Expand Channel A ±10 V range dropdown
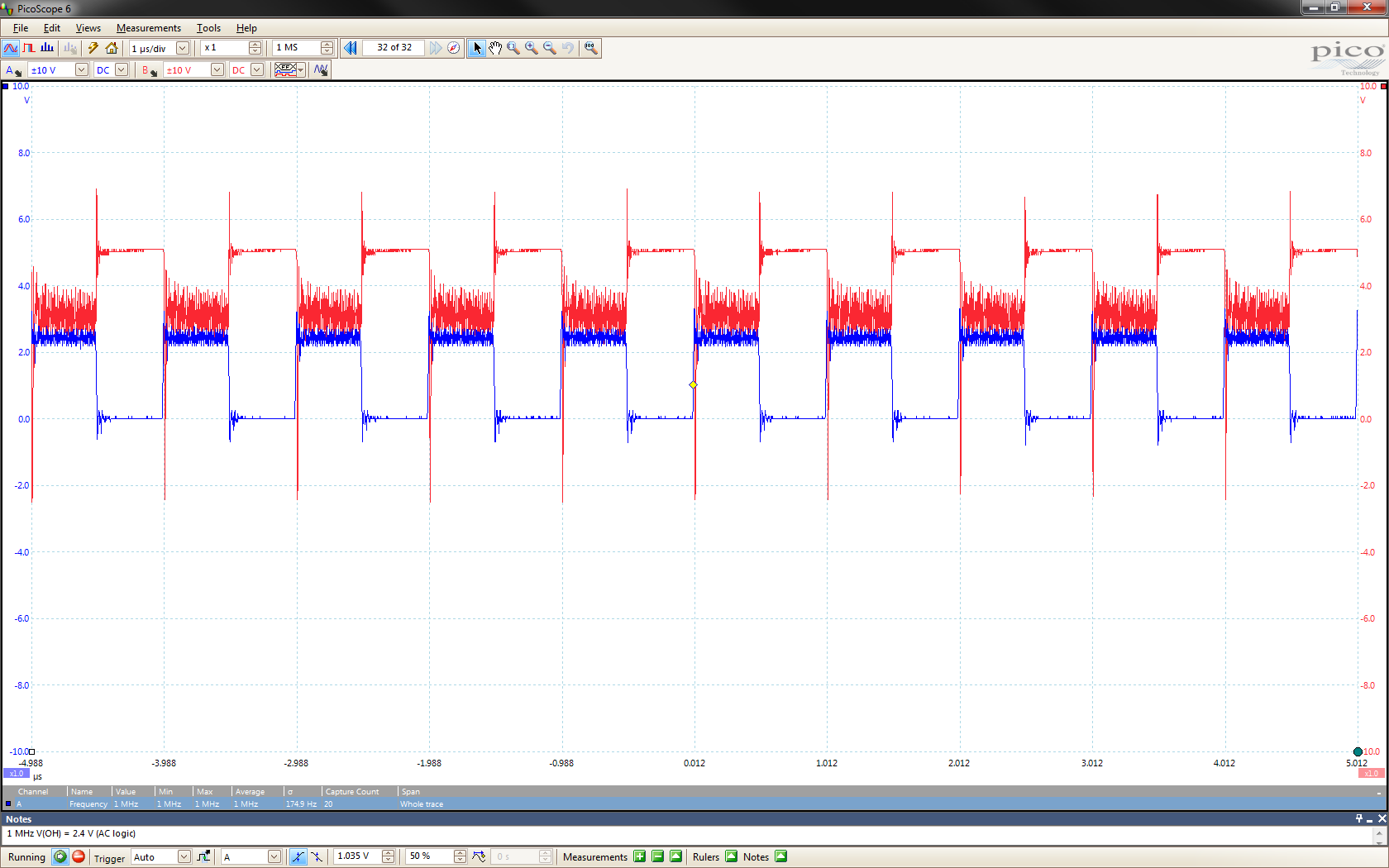Screen dimensions: 1389x868 click(x=81, y=70)
